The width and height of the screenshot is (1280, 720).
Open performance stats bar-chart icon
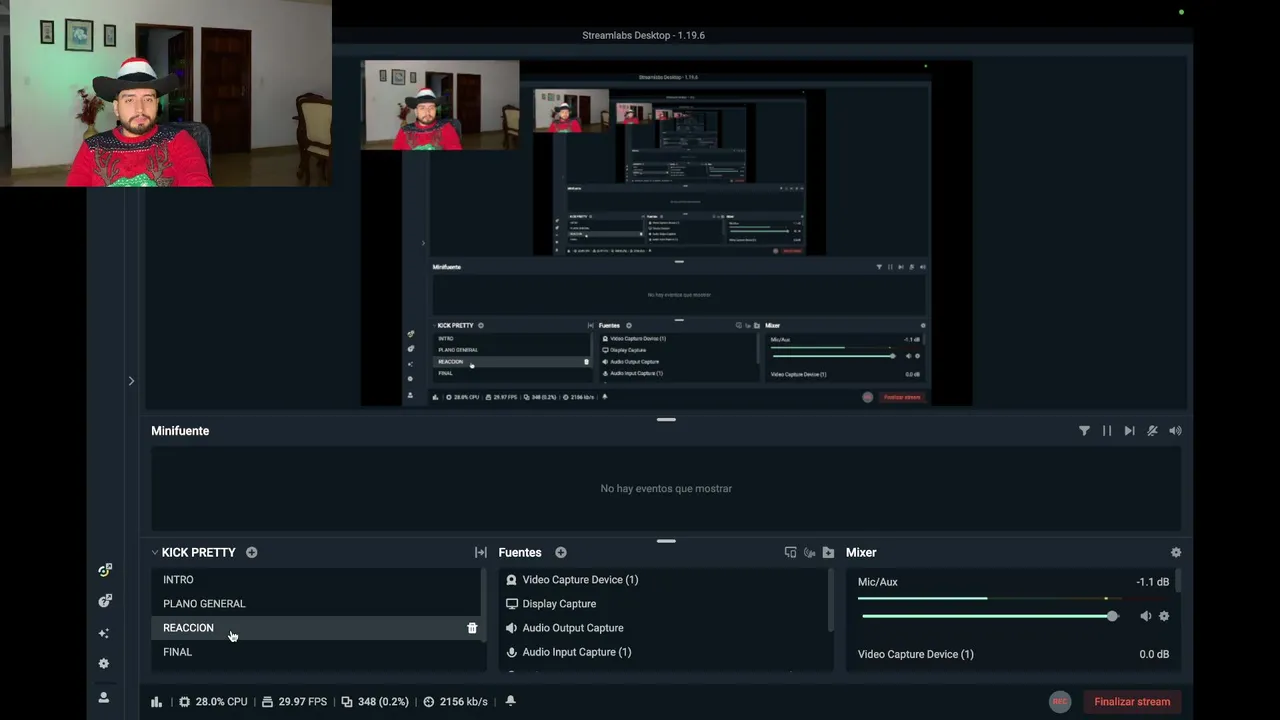coord(156,702)
